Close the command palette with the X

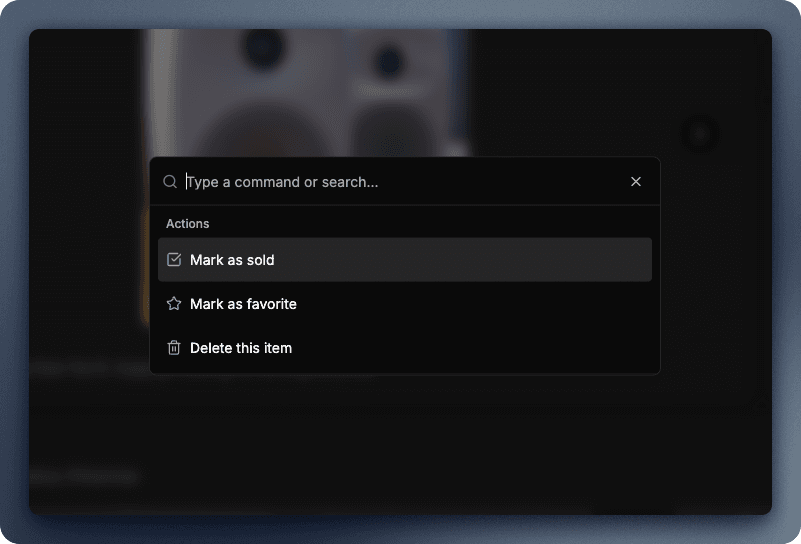pos(636,182)
